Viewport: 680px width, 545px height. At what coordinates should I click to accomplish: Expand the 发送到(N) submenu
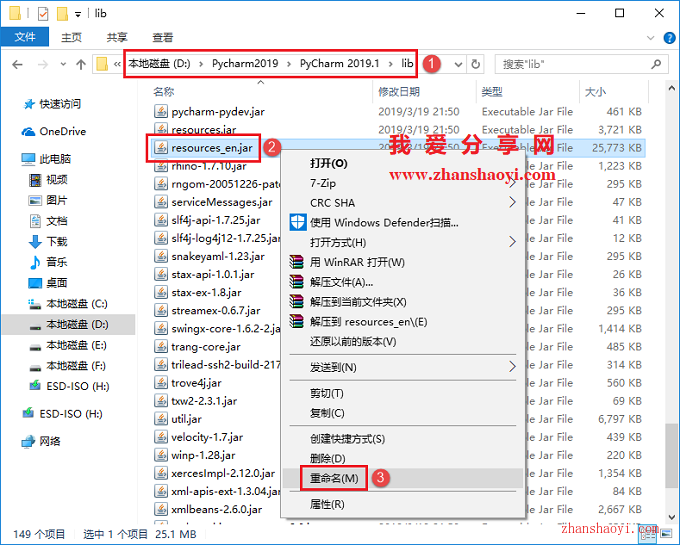tap(512, 367)
